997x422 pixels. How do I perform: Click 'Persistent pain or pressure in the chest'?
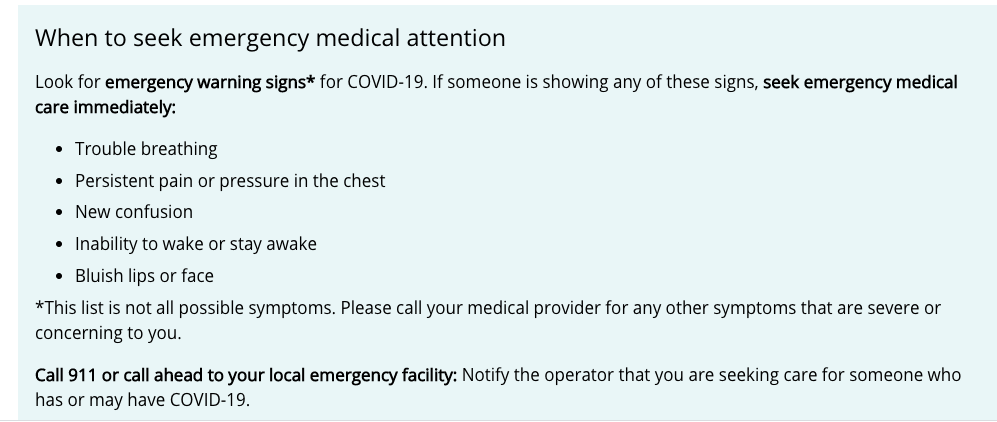pos(230,180)
